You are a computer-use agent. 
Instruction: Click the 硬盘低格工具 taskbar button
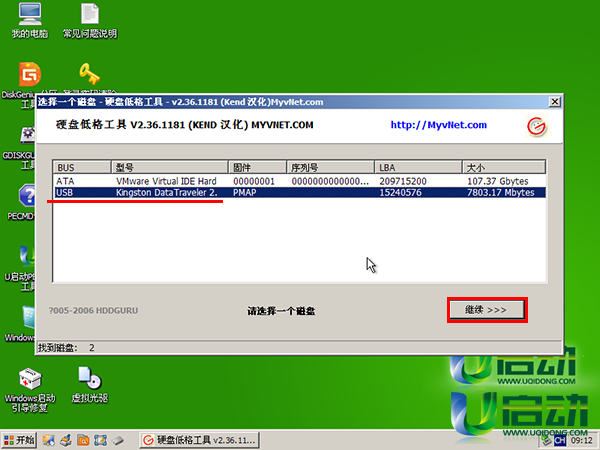point(199,440)
